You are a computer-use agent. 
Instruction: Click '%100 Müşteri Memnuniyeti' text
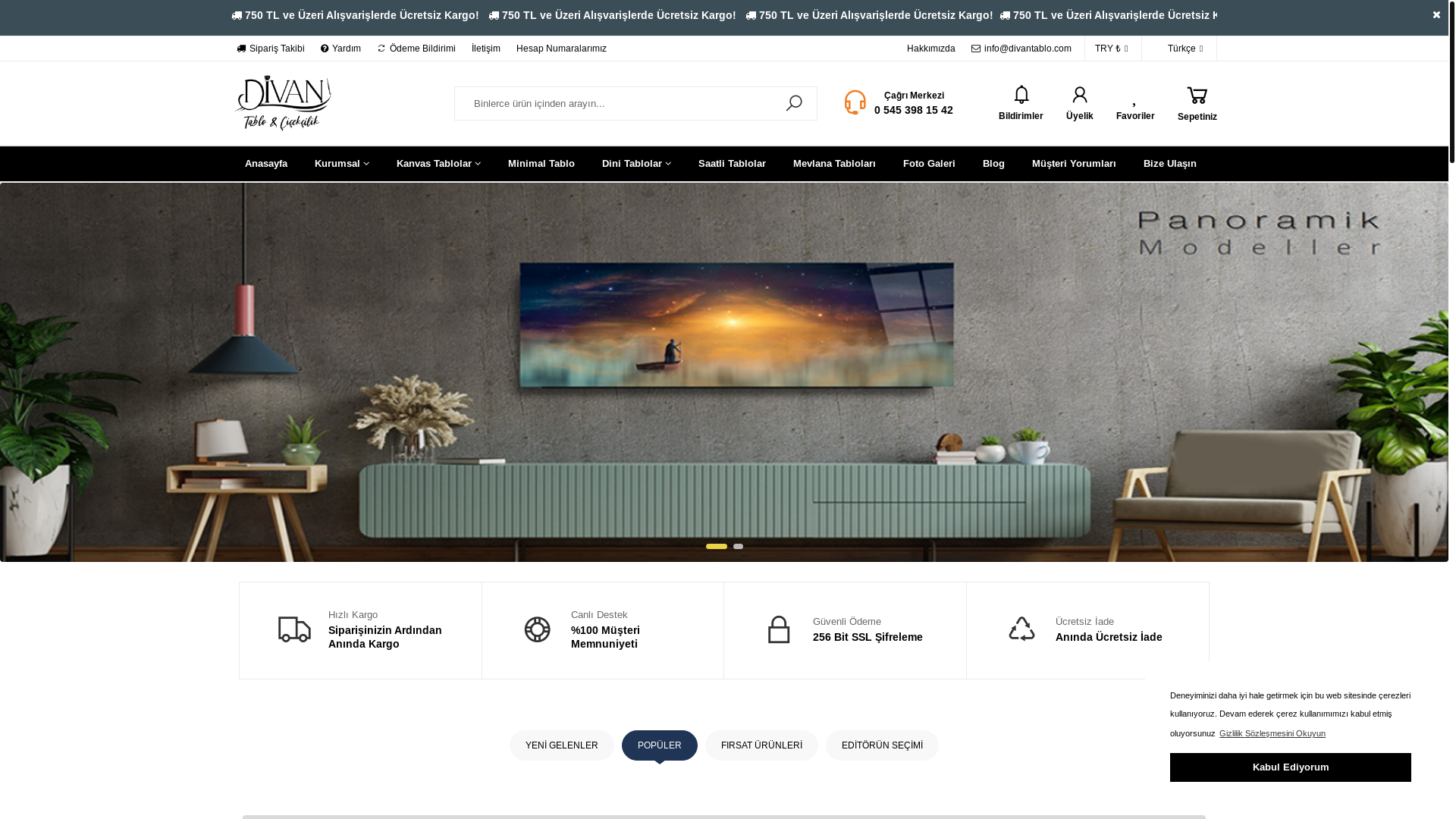[605, 637]
